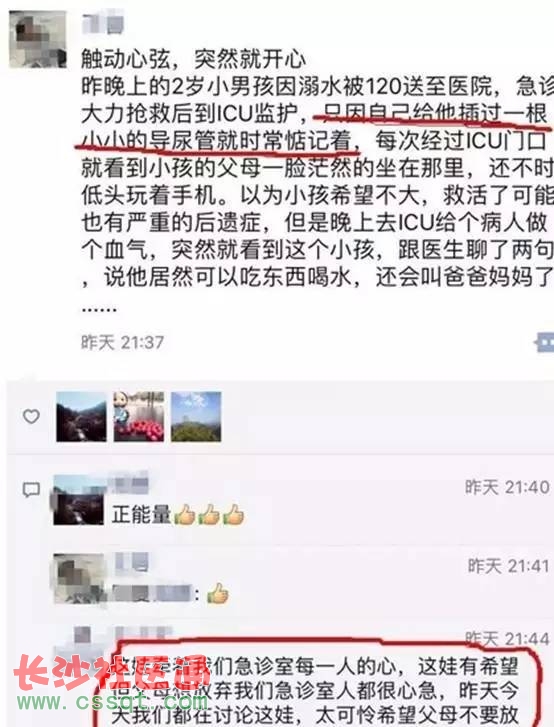The width and height of the screenshot is (554, 727).
Task: Open the post author's pixelated avatar
Action: pos(38,39)
